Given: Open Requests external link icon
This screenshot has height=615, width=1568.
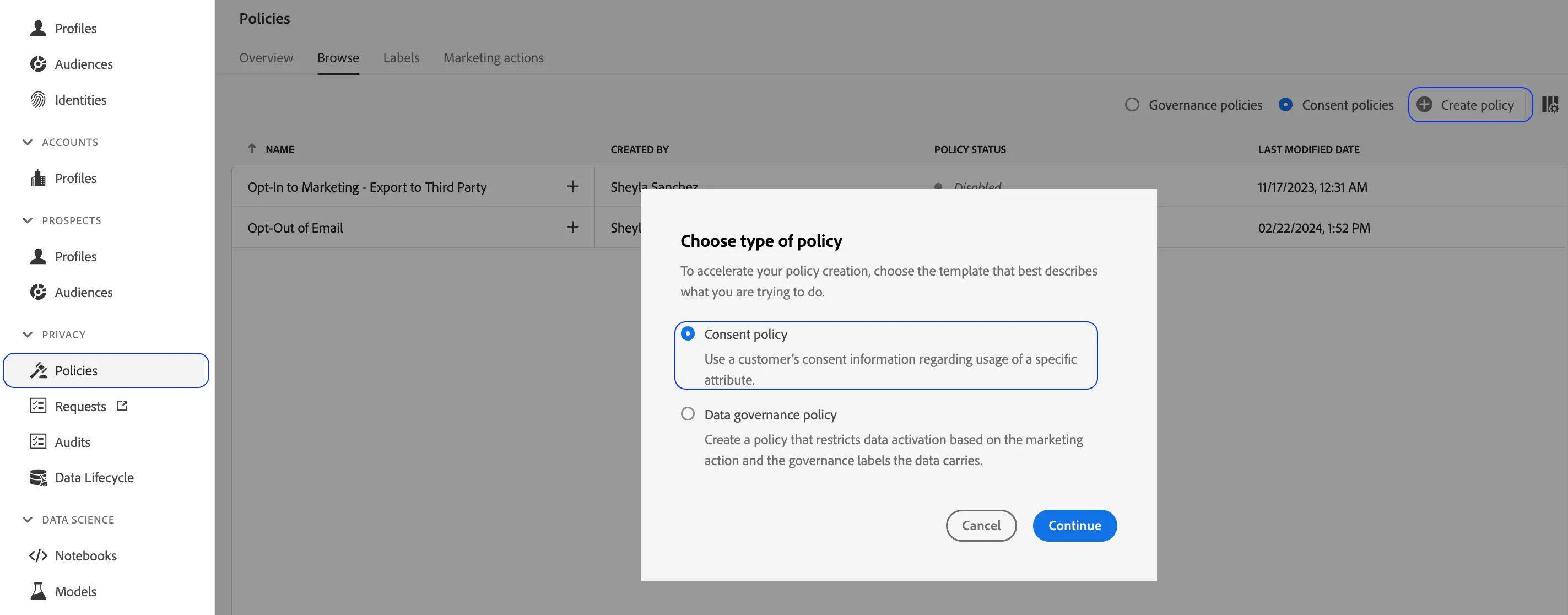Looking at the screenshot, I should [x=122, y=406].
